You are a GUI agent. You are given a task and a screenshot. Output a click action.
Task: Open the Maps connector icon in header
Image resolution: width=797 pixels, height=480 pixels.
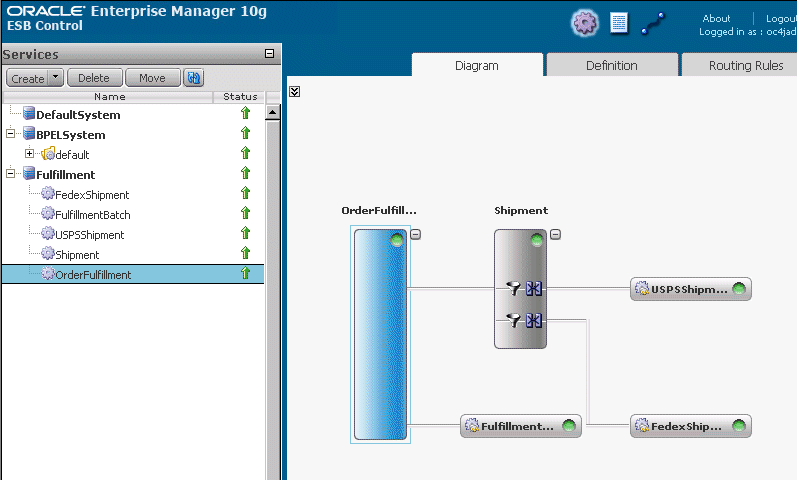point(653,24)
